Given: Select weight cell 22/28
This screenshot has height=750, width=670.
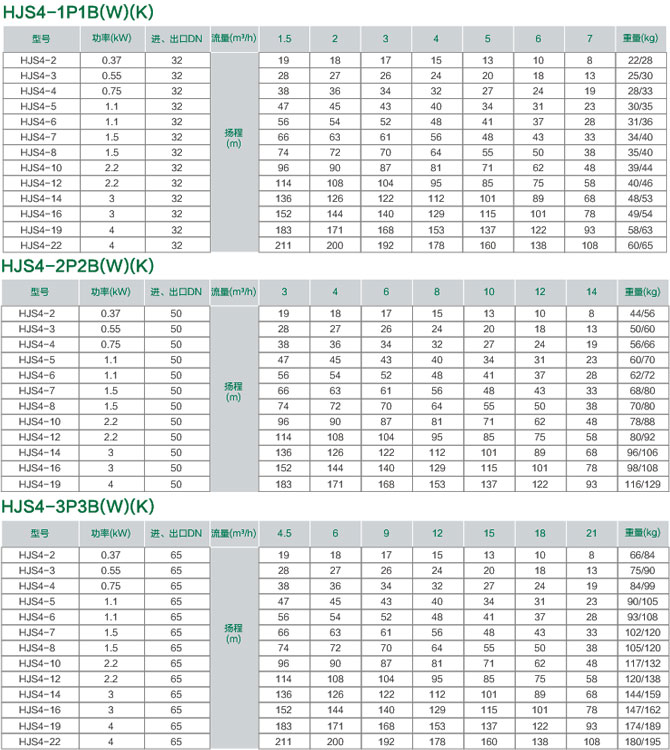Looking at the screenshot, I should pyautogui.click(x=640, y=60).
